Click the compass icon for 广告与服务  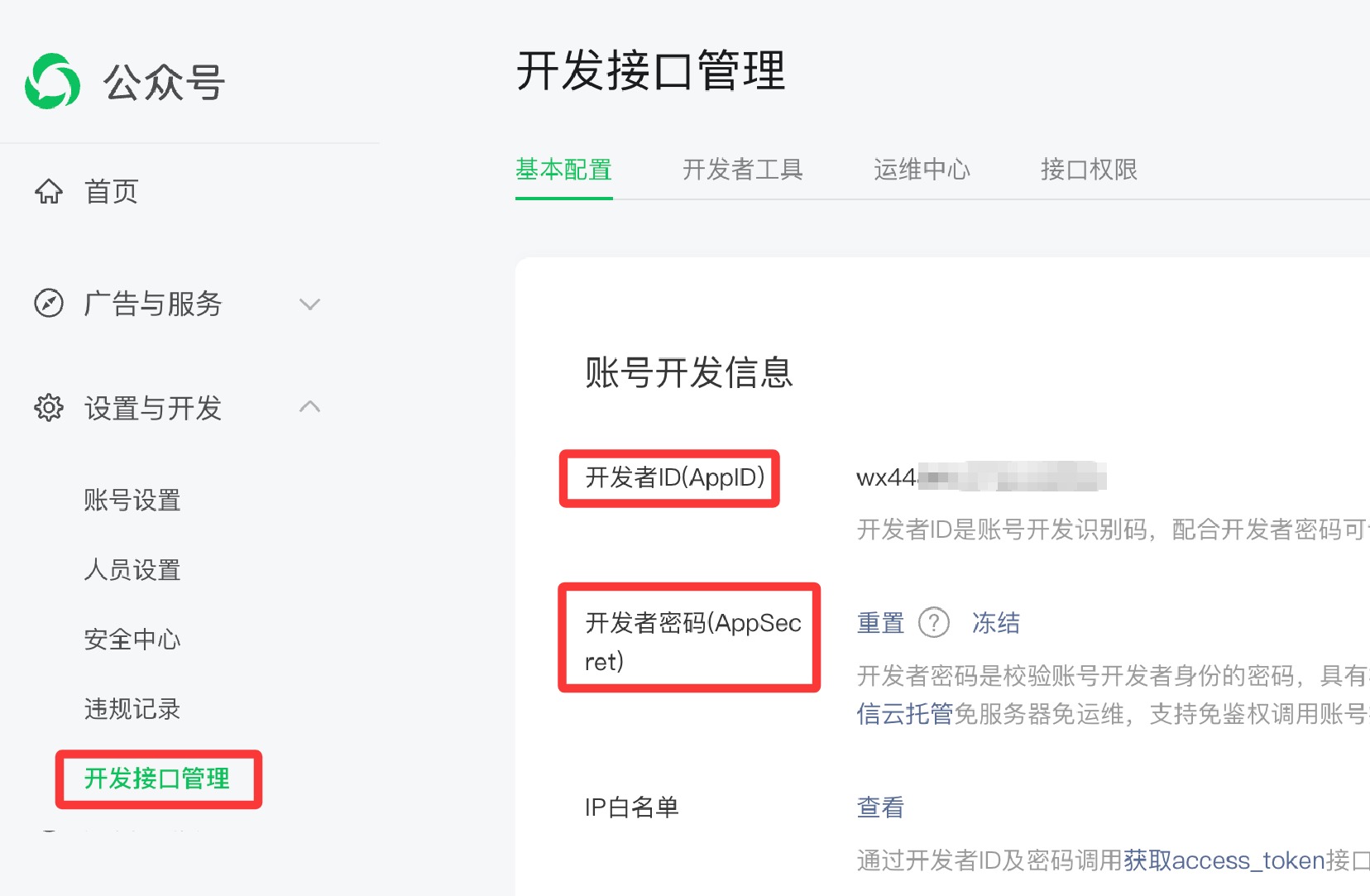click(x=49, y=304)
